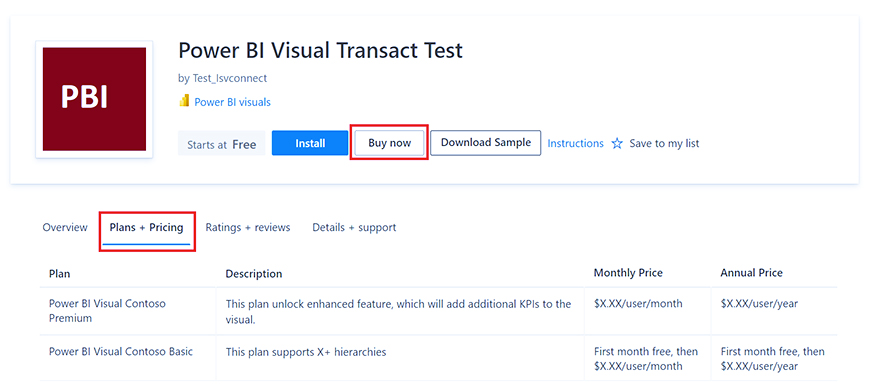Click the Annual Price column header
The height and width of the screenshot is (385, 890).
752,273
